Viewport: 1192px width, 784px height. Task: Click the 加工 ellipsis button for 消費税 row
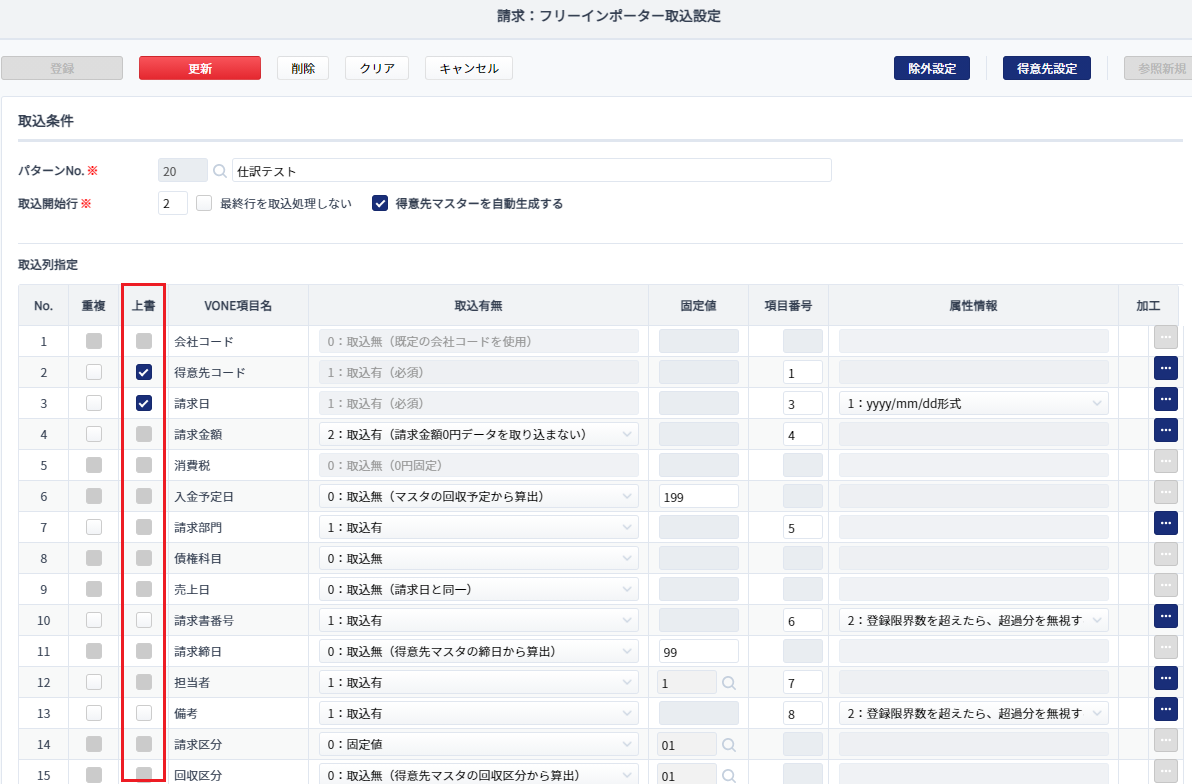pos(1165,461)
